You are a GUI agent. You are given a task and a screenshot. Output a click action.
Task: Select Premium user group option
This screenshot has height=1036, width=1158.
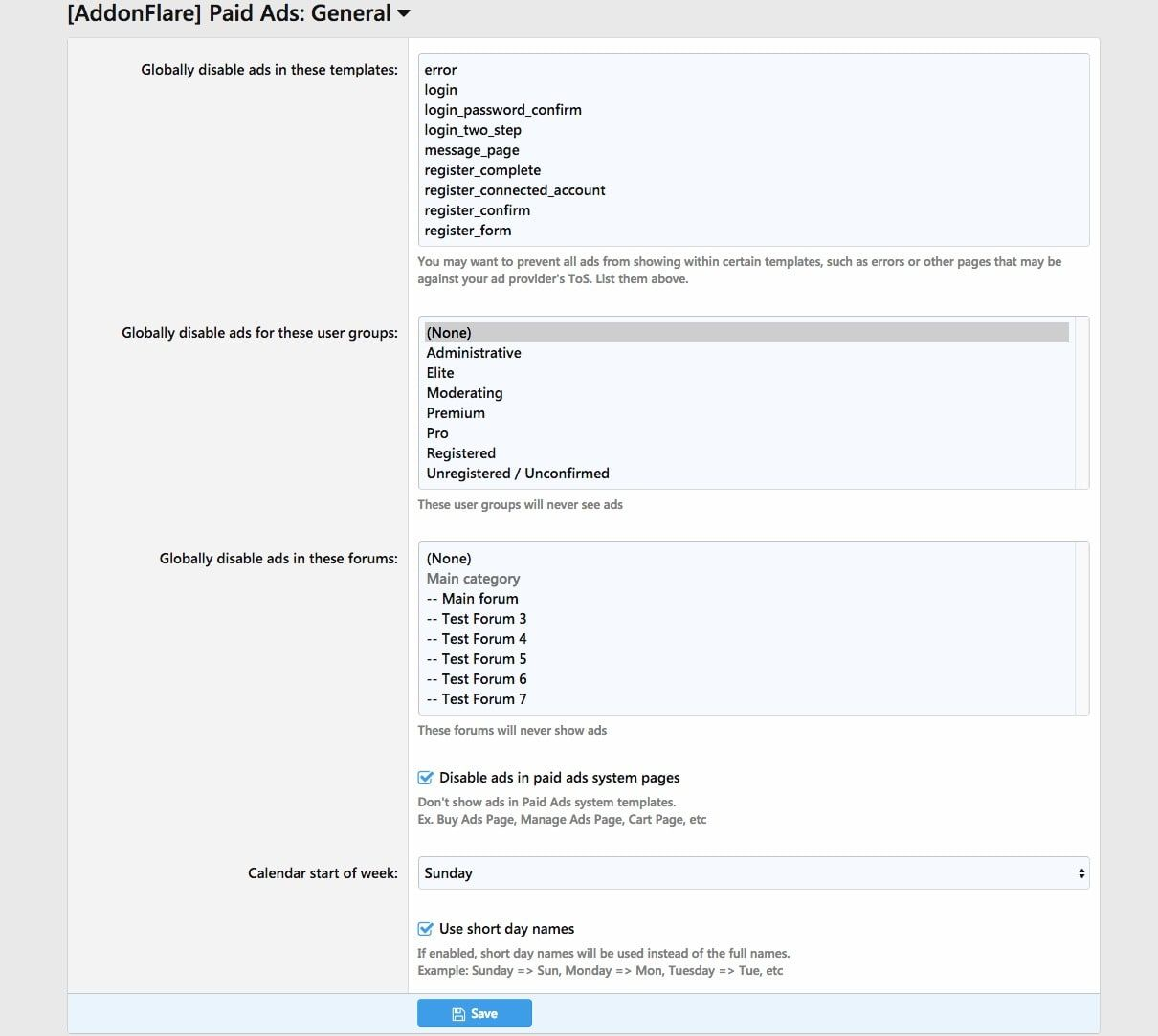pos(456,413)
